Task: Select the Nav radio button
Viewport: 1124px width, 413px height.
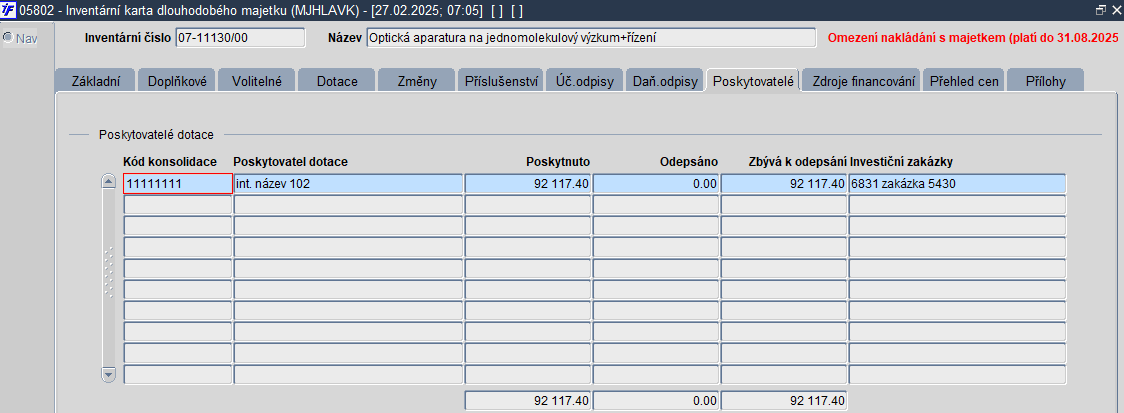Action: [x=8, y=38]
